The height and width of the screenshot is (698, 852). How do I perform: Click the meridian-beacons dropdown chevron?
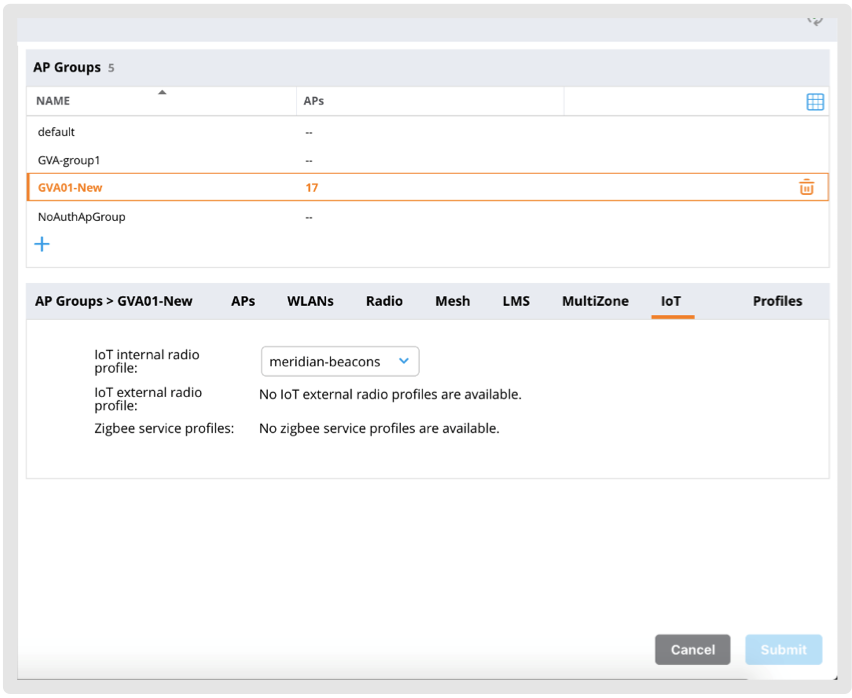pos(404,361)
